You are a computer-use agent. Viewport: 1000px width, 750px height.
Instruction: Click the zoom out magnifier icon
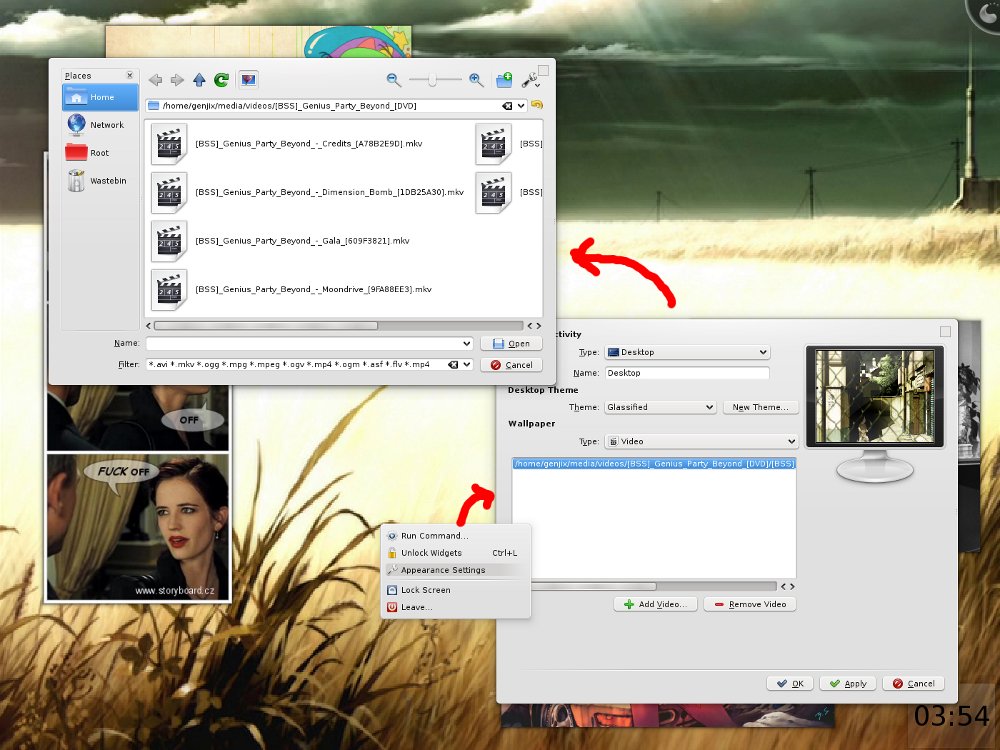tap(394, 80)
